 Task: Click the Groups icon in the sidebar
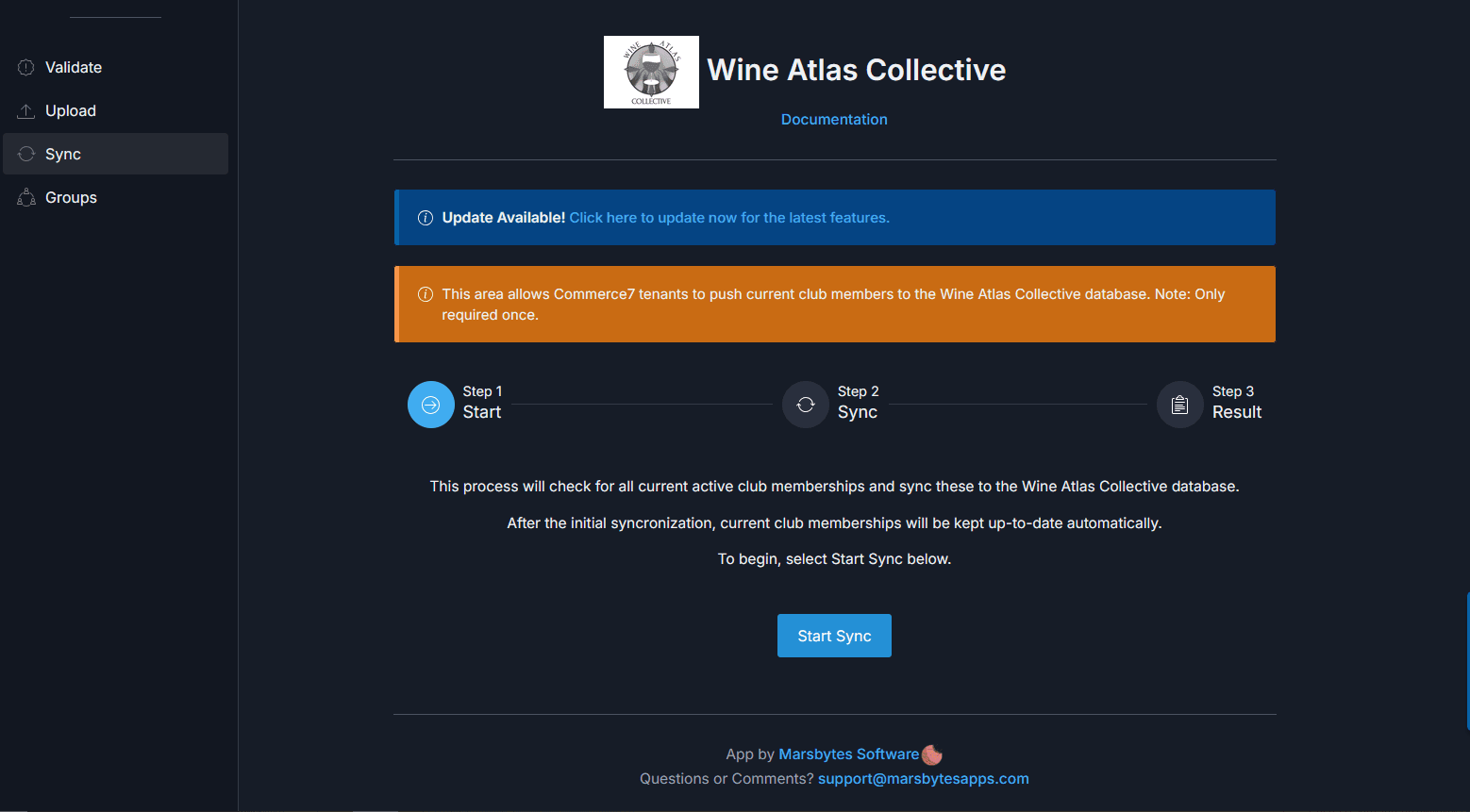click(x=26, y=198)
